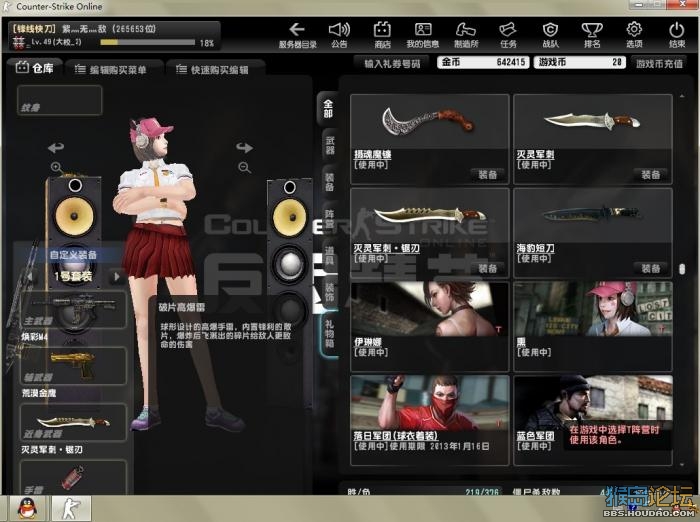Select the 道具 items side tab
The width and height of the screenshot is (700, 522).
[329, 257]
